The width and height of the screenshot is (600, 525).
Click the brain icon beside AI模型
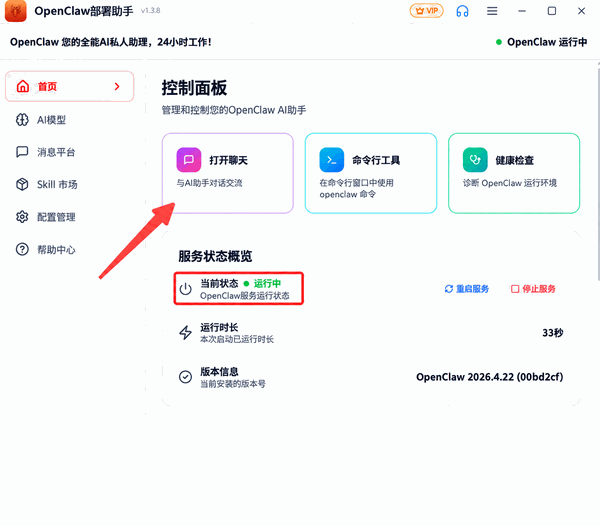coord(22,120)
